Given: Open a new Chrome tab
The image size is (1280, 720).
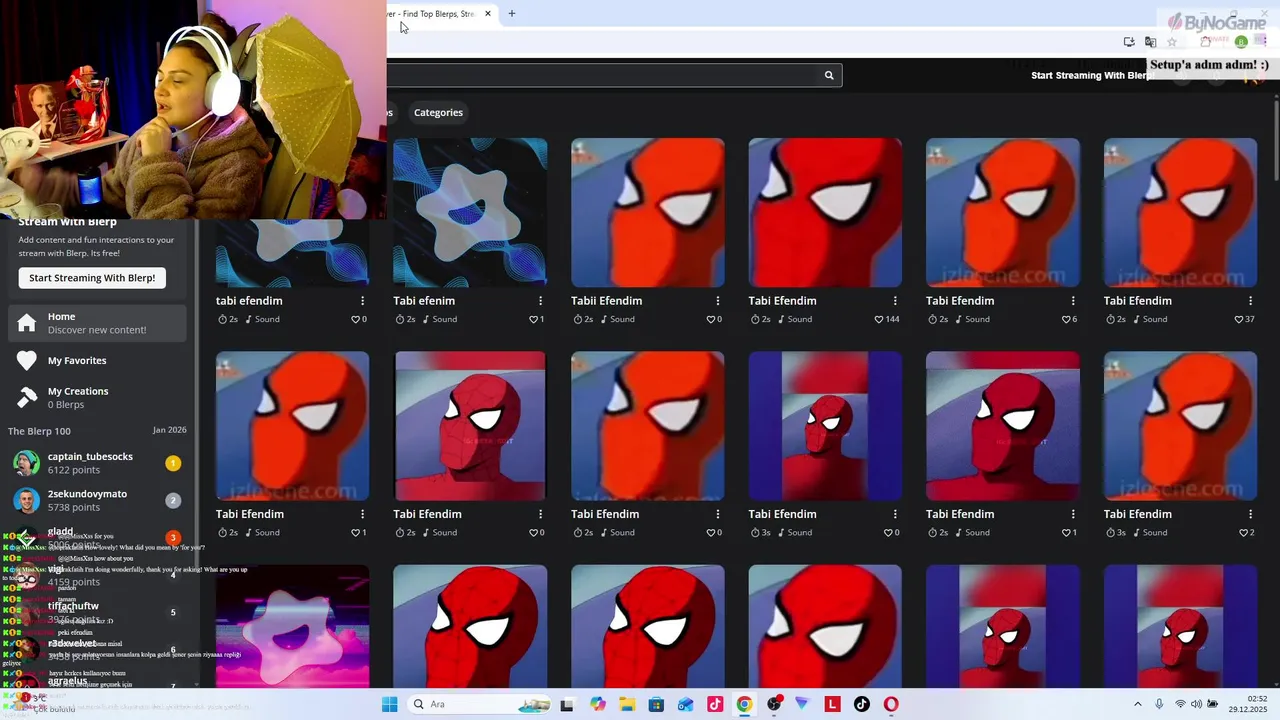Looking at the screenshot, I should pos(512,14).
